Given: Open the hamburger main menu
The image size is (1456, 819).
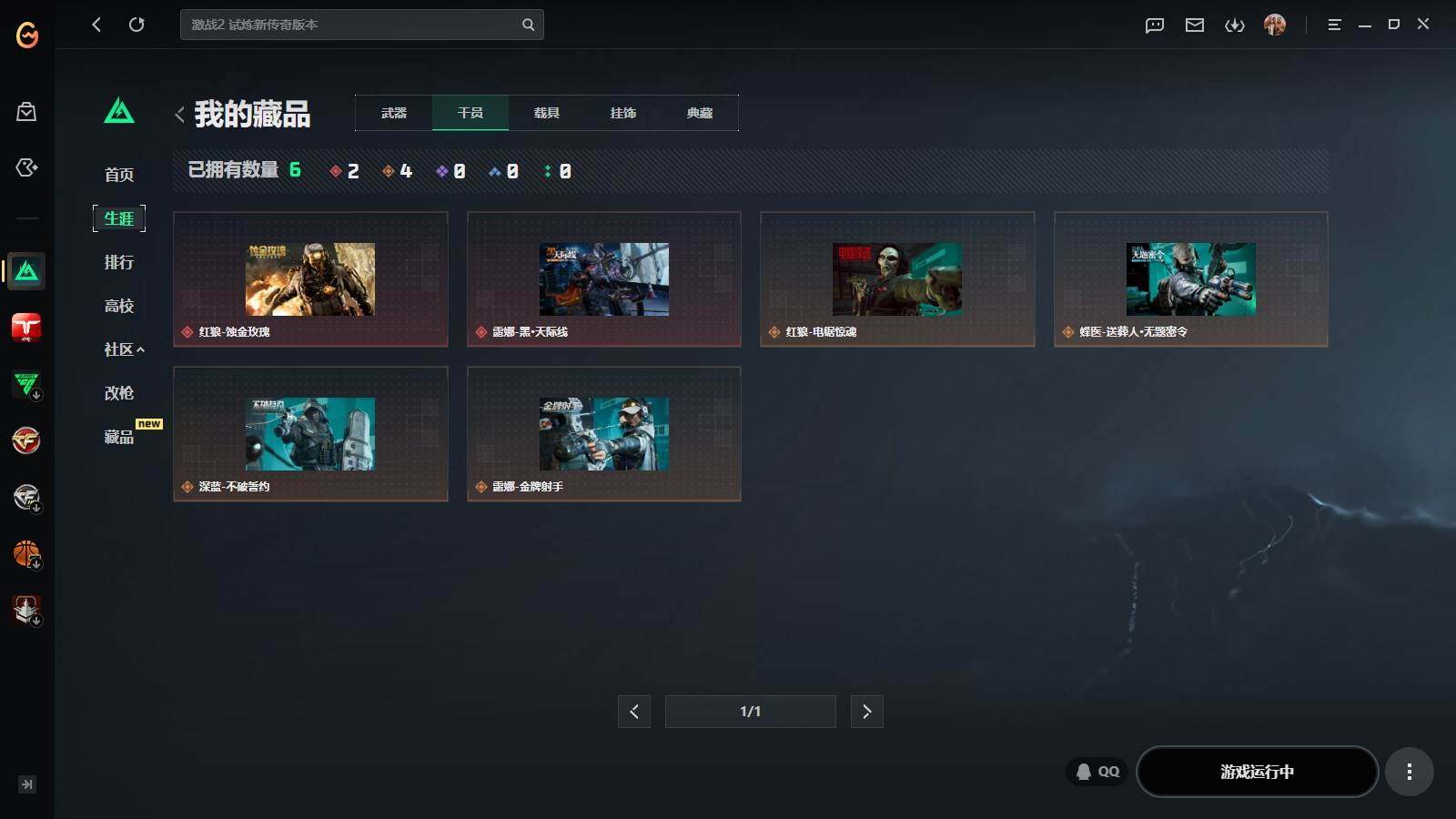Looking at the screenshot, I should point(1334,25).
